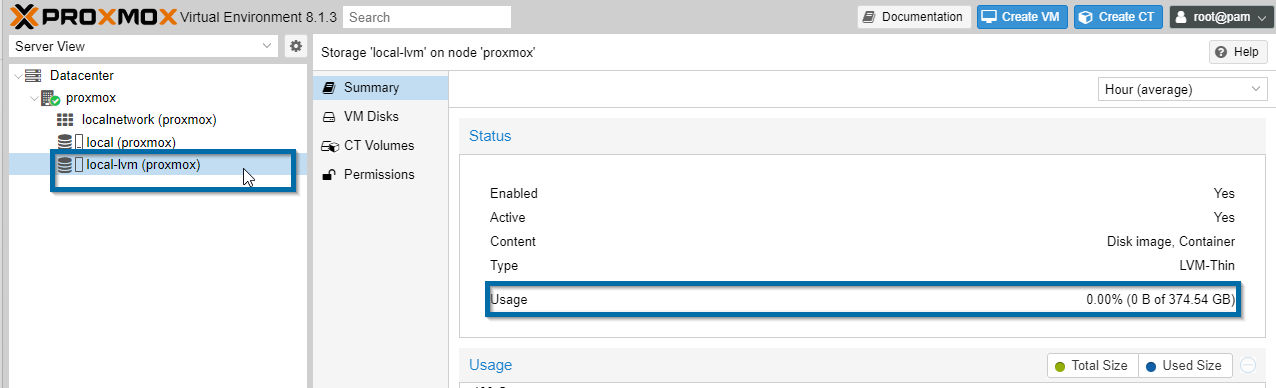The image size is (1276, 388).
Task: Collapse the Datacenter tree node
Action: pos(18,76)
